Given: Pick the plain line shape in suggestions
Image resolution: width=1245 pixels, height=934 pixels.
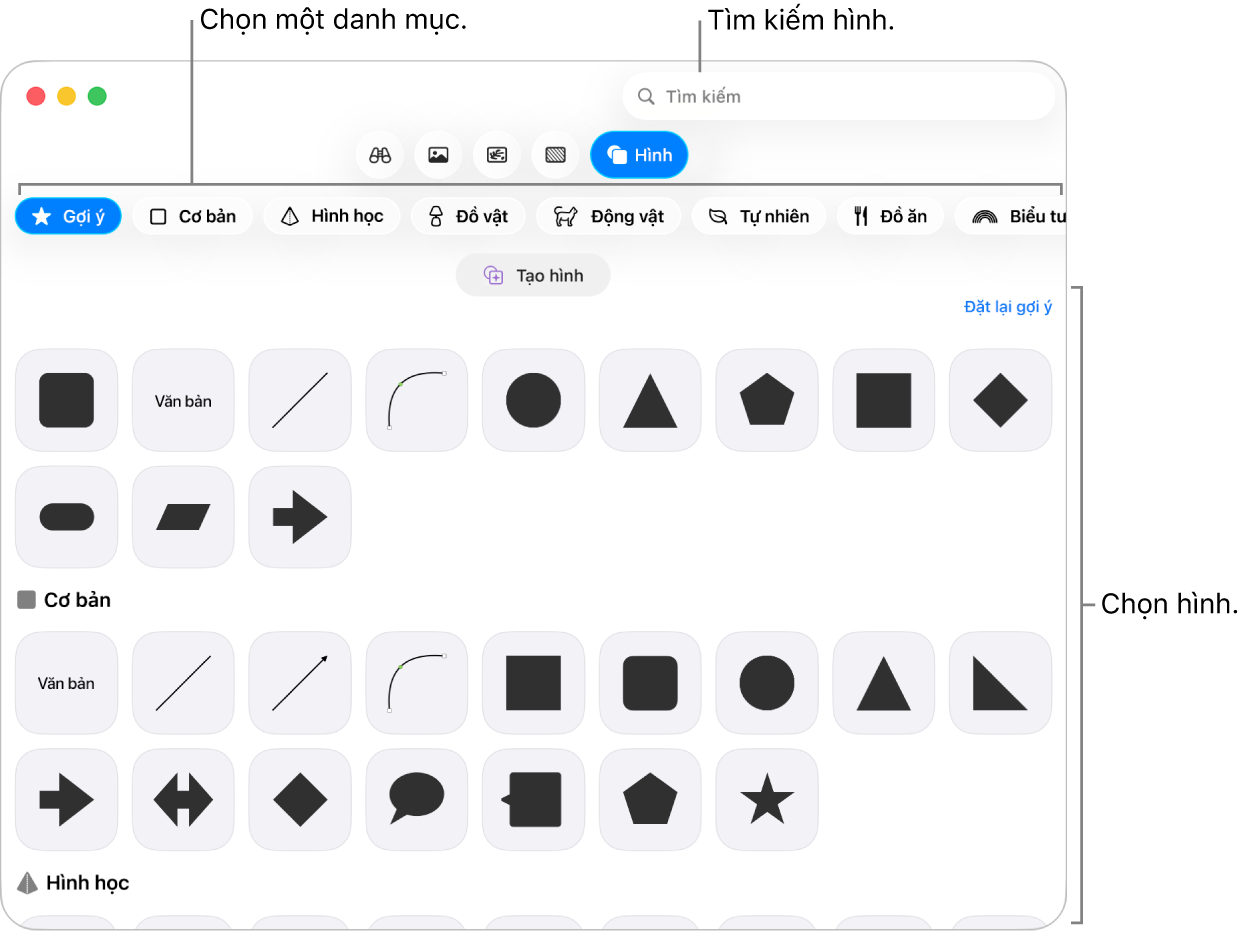Looking at the screenshot, I should [300, 400].
